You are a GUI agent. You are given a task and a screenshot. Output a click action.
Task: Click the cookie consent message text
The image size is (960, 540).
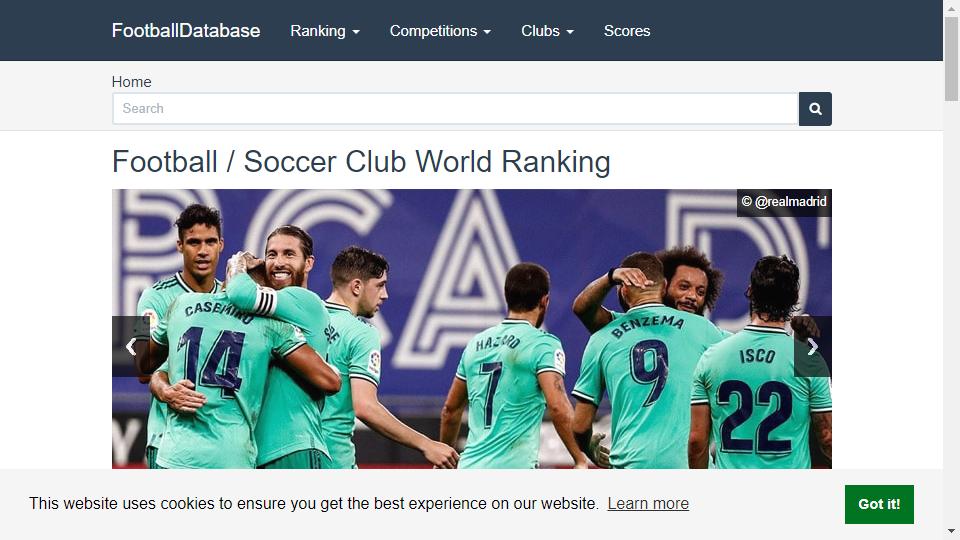[x=313, y=503]
